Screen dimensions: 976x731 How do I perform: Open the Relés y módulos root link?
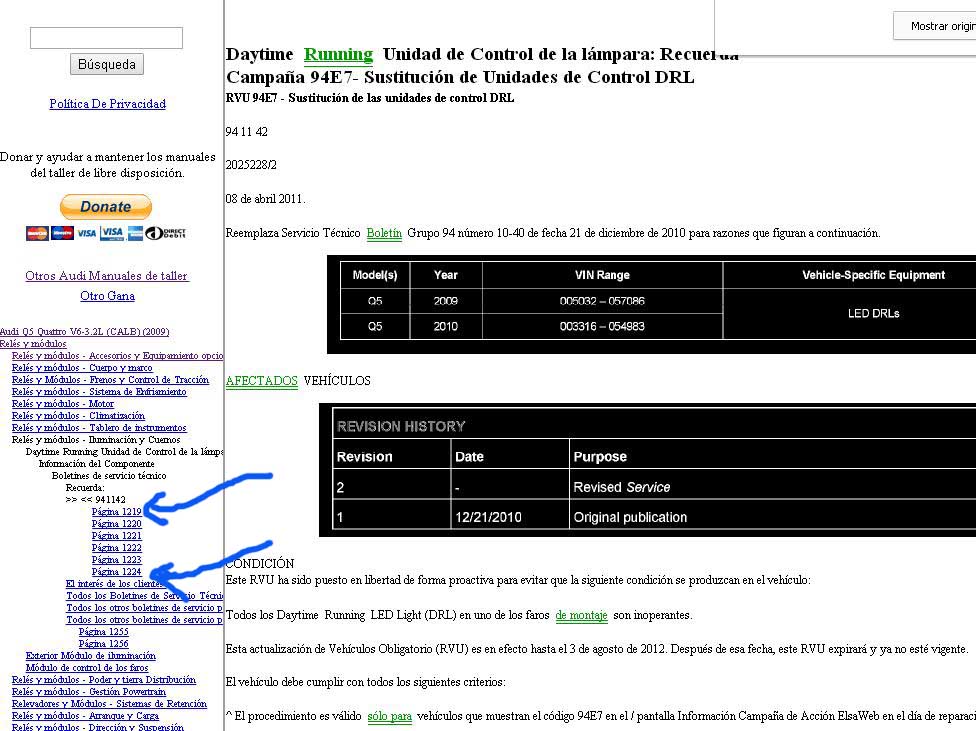tap(33, 344)
